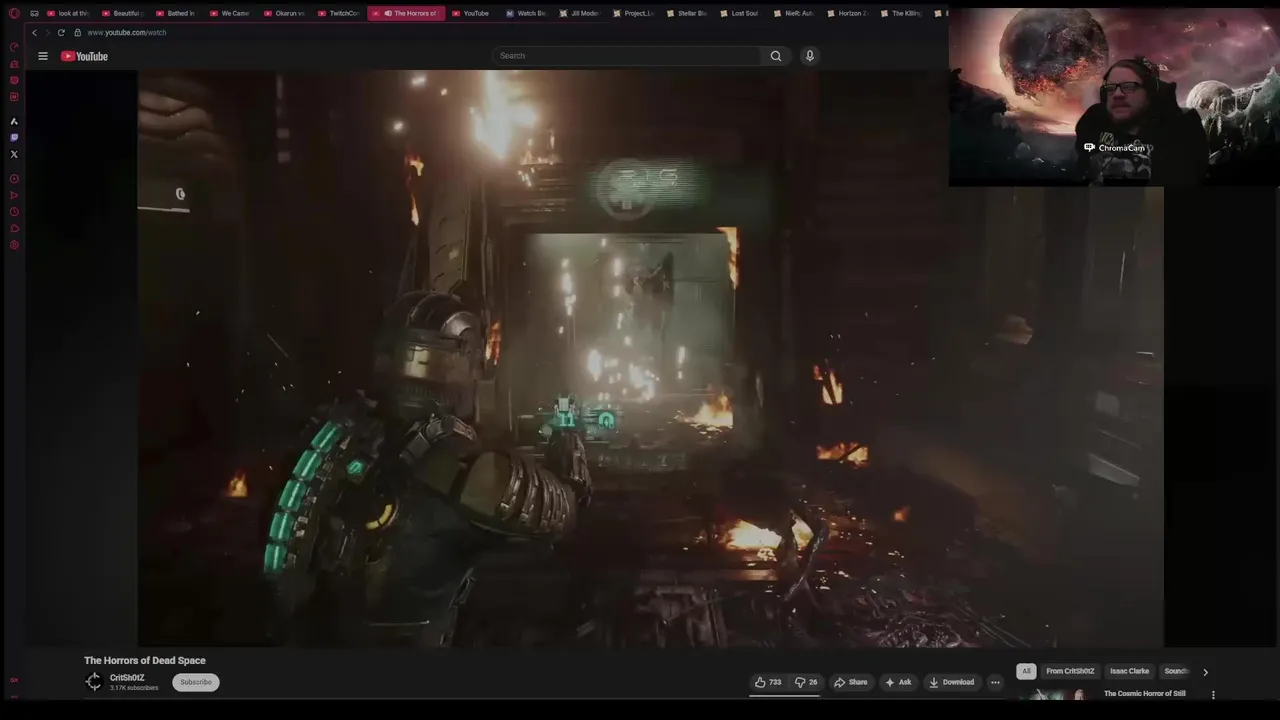Screen dimensions: 1280x720
Task: Click the Search input field
Action: [628, 56]
